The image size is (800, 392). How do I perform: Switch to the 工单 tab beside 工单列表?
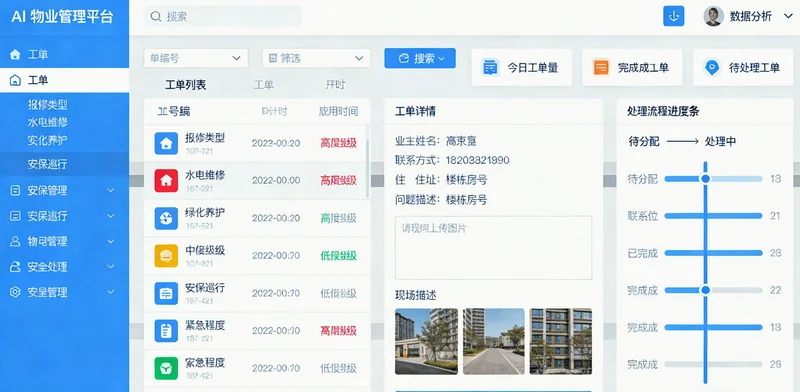264,85
